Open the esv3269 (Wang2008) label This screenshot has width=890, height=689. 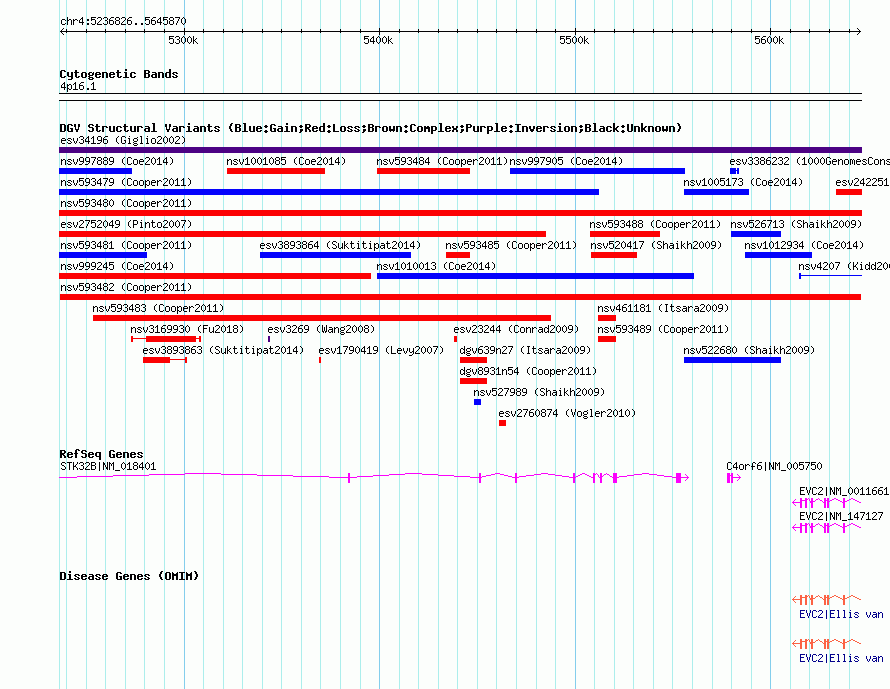pyautogui.click(x=321, y=329)
